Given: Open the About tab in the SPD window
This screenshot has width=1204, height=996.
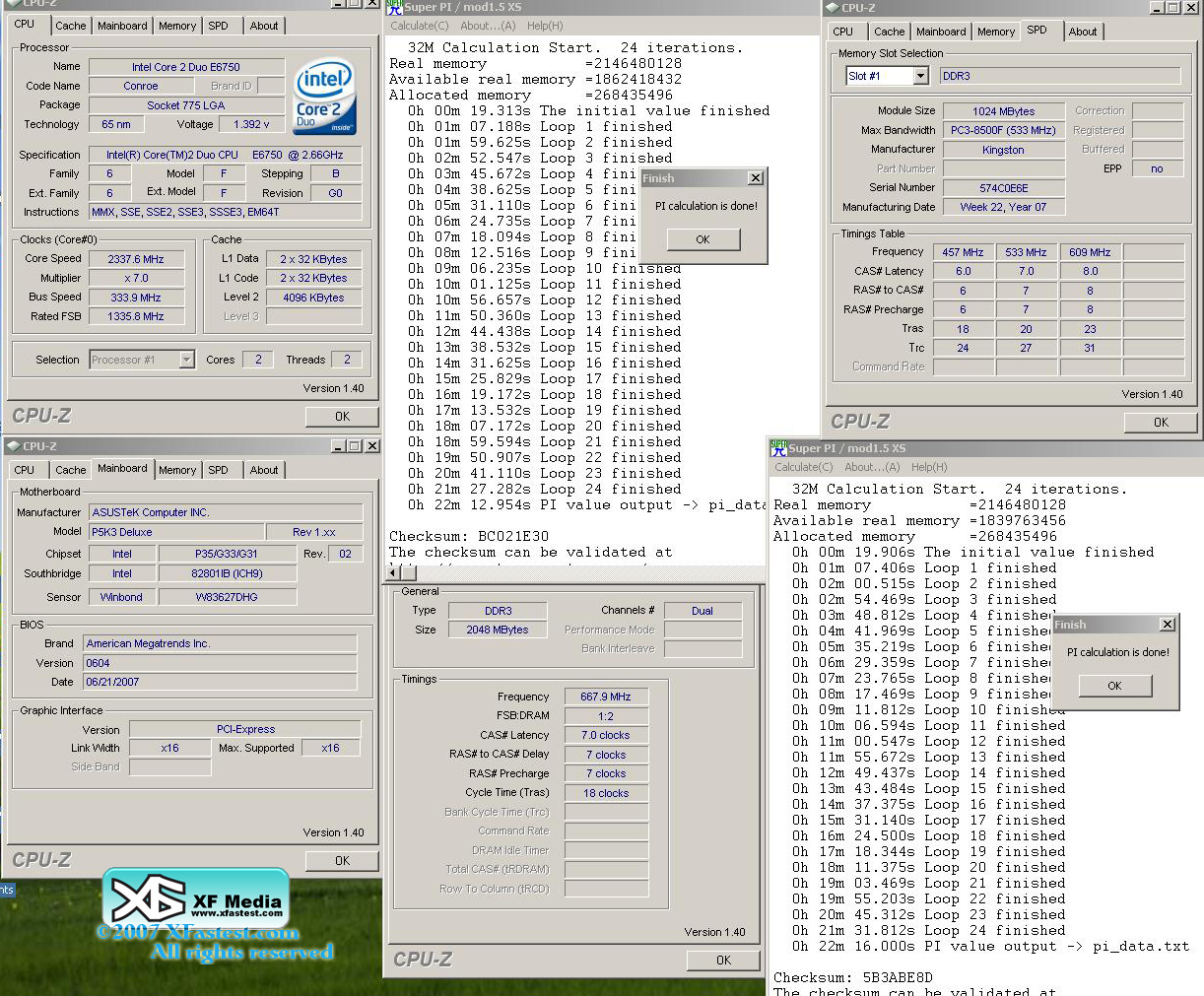Looking at the screenshot, I should tap(1082, 32).
